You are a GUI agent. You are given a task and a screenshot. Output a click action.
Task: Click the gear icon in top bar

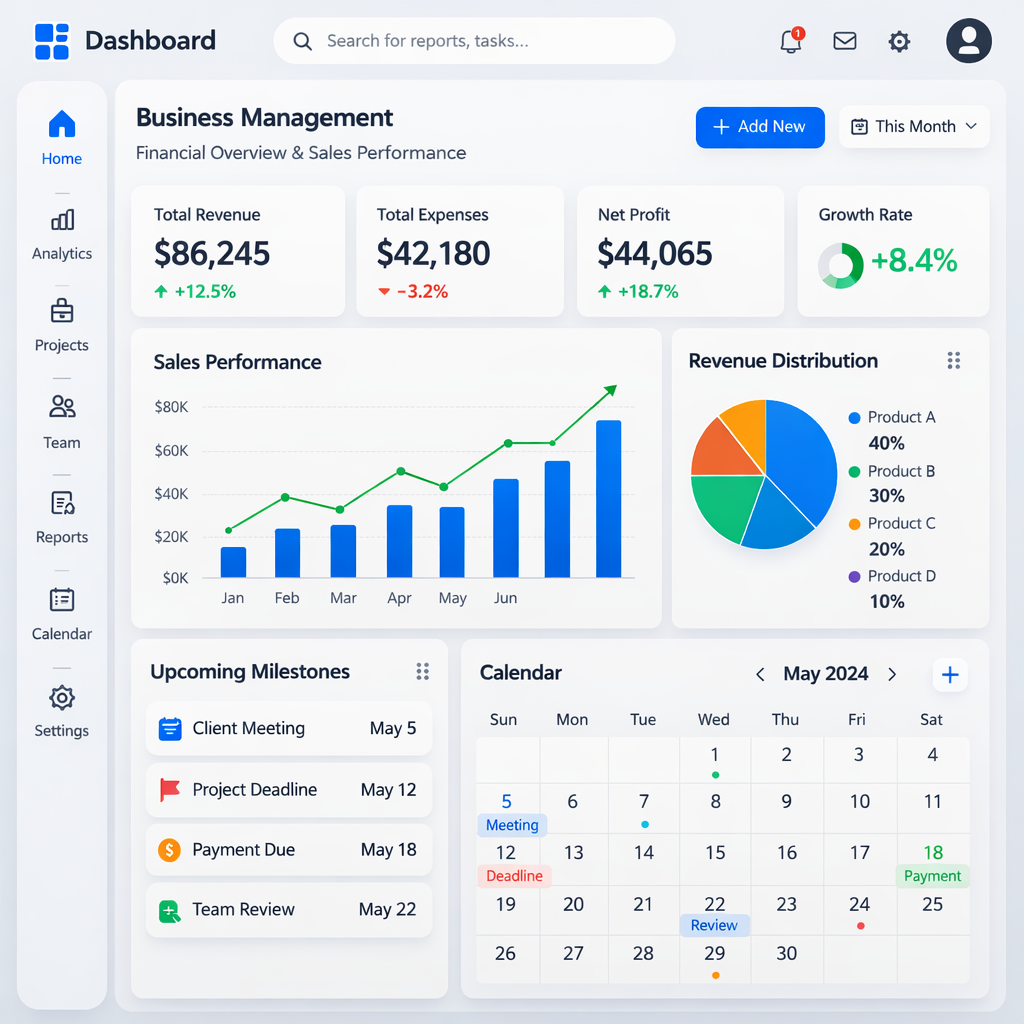coord(899,41)
